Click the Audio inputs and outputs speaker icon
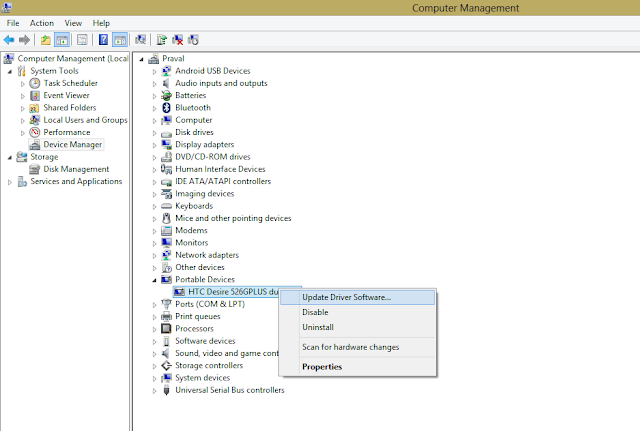Image resolution: width=640 pixels, height=431 pixels. [x=166, y=83]
